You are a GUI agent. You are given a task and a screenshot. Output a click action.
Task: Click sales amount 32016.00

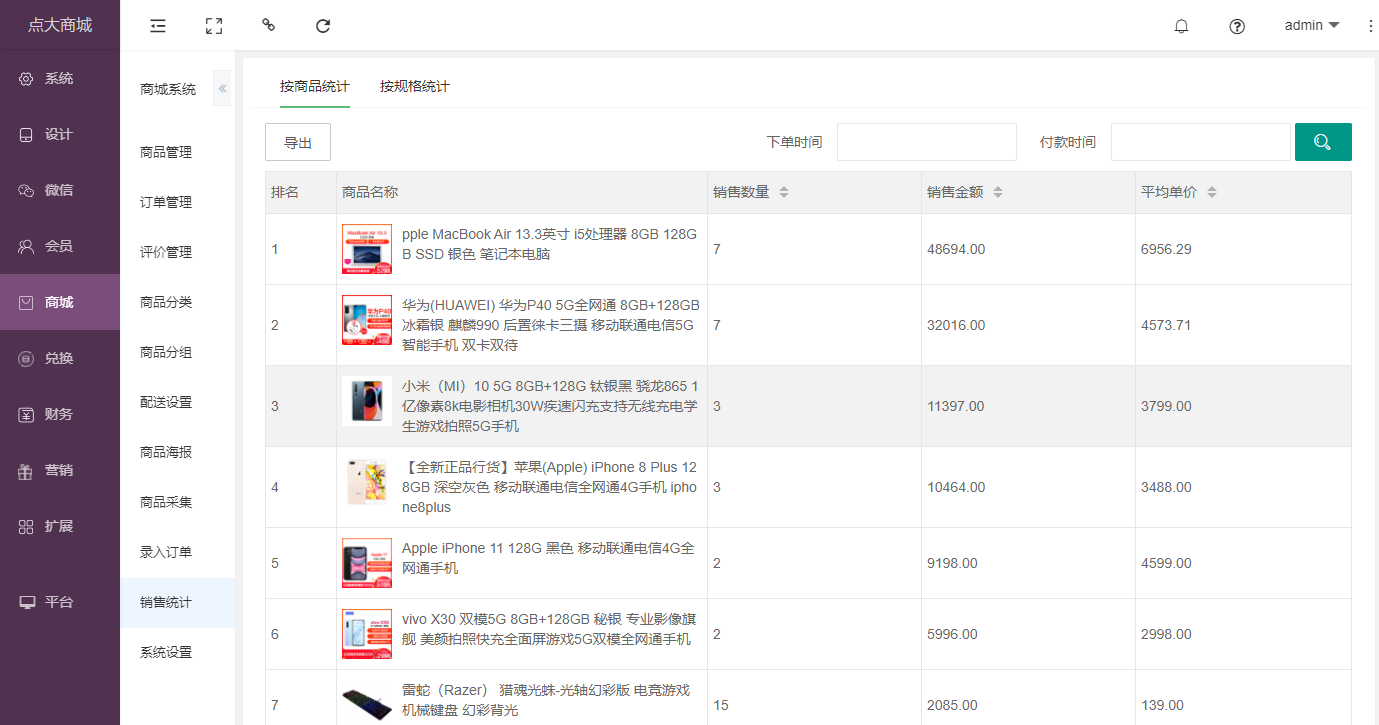click(956, 325)
